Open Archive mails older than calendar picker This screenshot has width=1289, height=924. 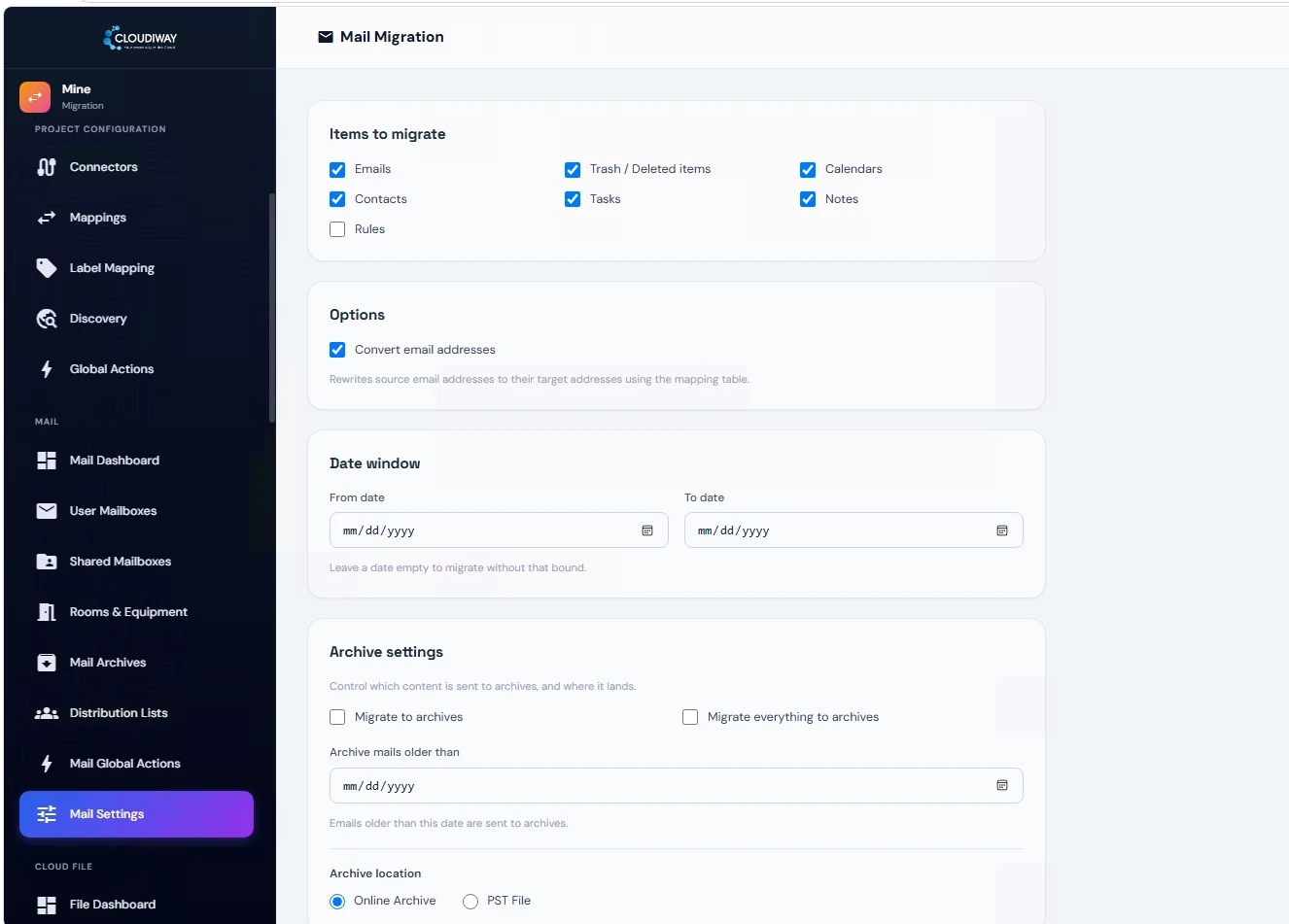point(1002,785)
